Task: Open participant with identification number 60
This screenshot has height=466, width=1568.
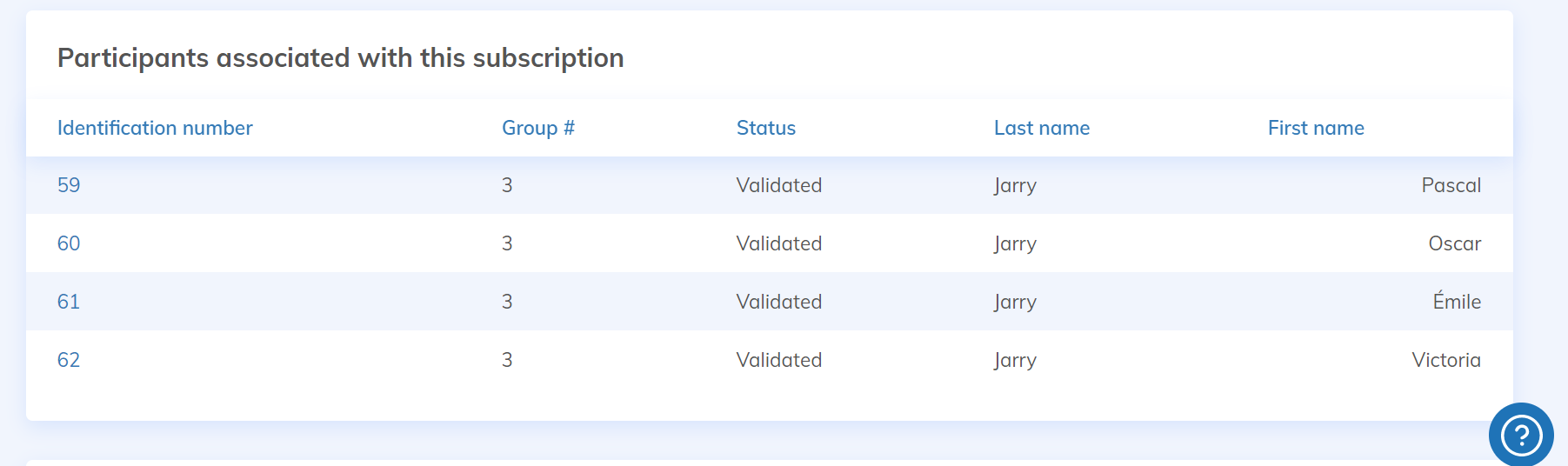Action: (x=69, y=243)
